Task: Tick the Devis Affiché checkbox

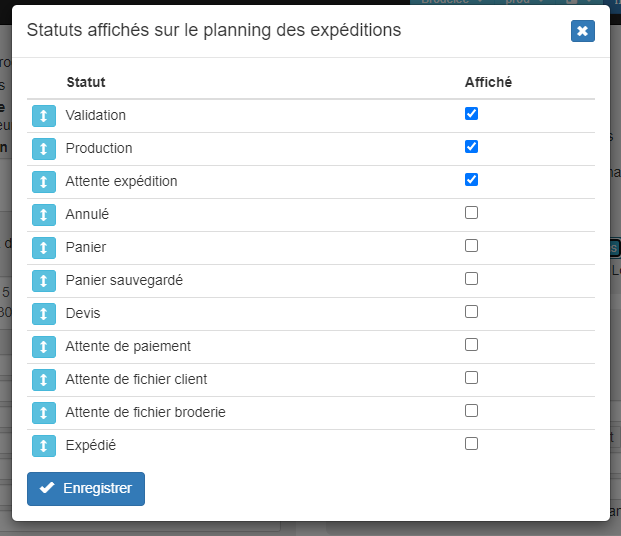Action: point(471,312)
